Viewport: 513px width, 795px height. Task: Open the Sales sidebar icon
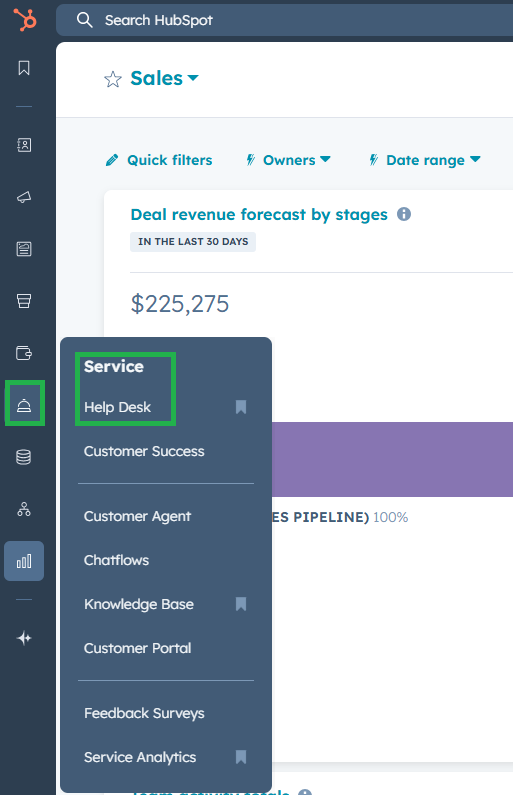tap(24, 301)
